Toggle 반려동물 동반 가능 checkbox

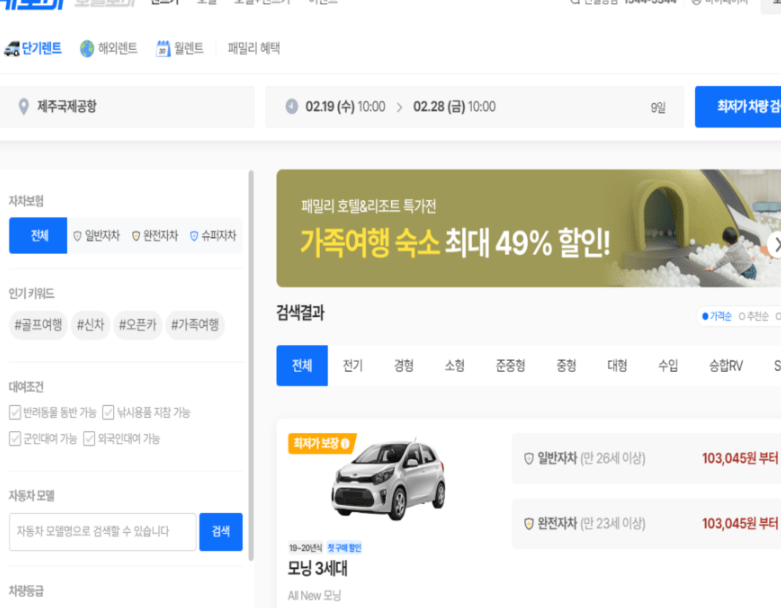click(15, 412)
